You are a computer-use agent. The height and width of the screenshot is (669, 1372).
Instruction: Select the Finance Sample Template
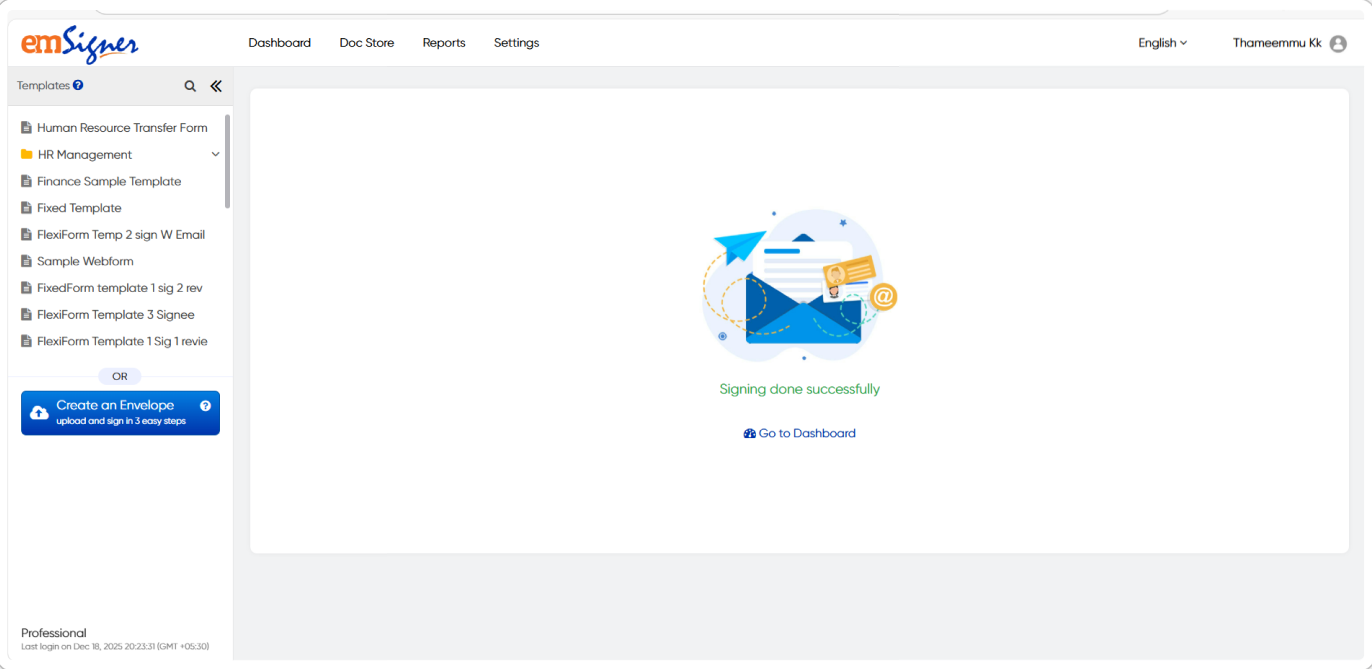[109, 182]
